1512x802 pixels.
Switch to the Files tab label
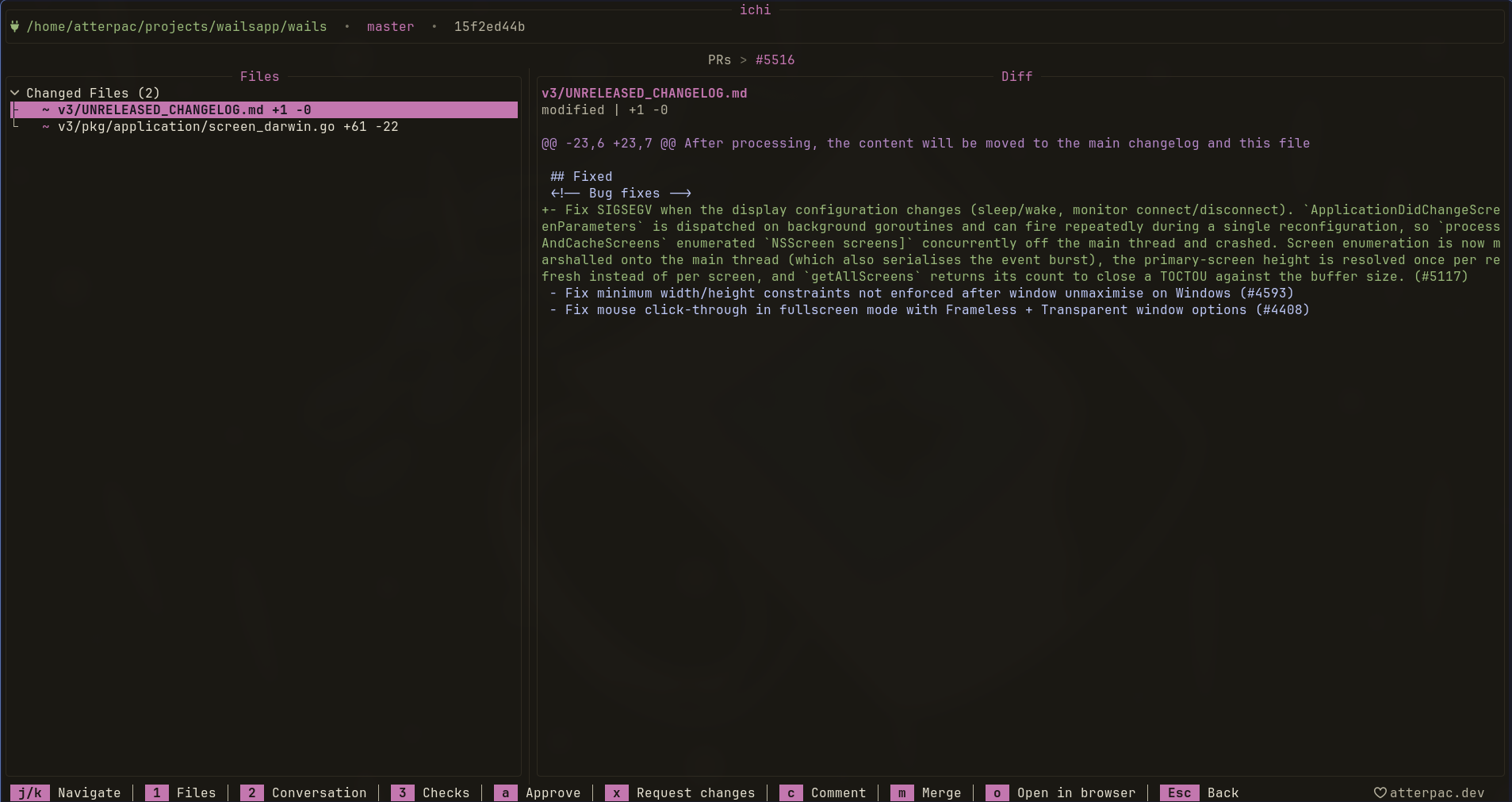(x=196, y=792)
